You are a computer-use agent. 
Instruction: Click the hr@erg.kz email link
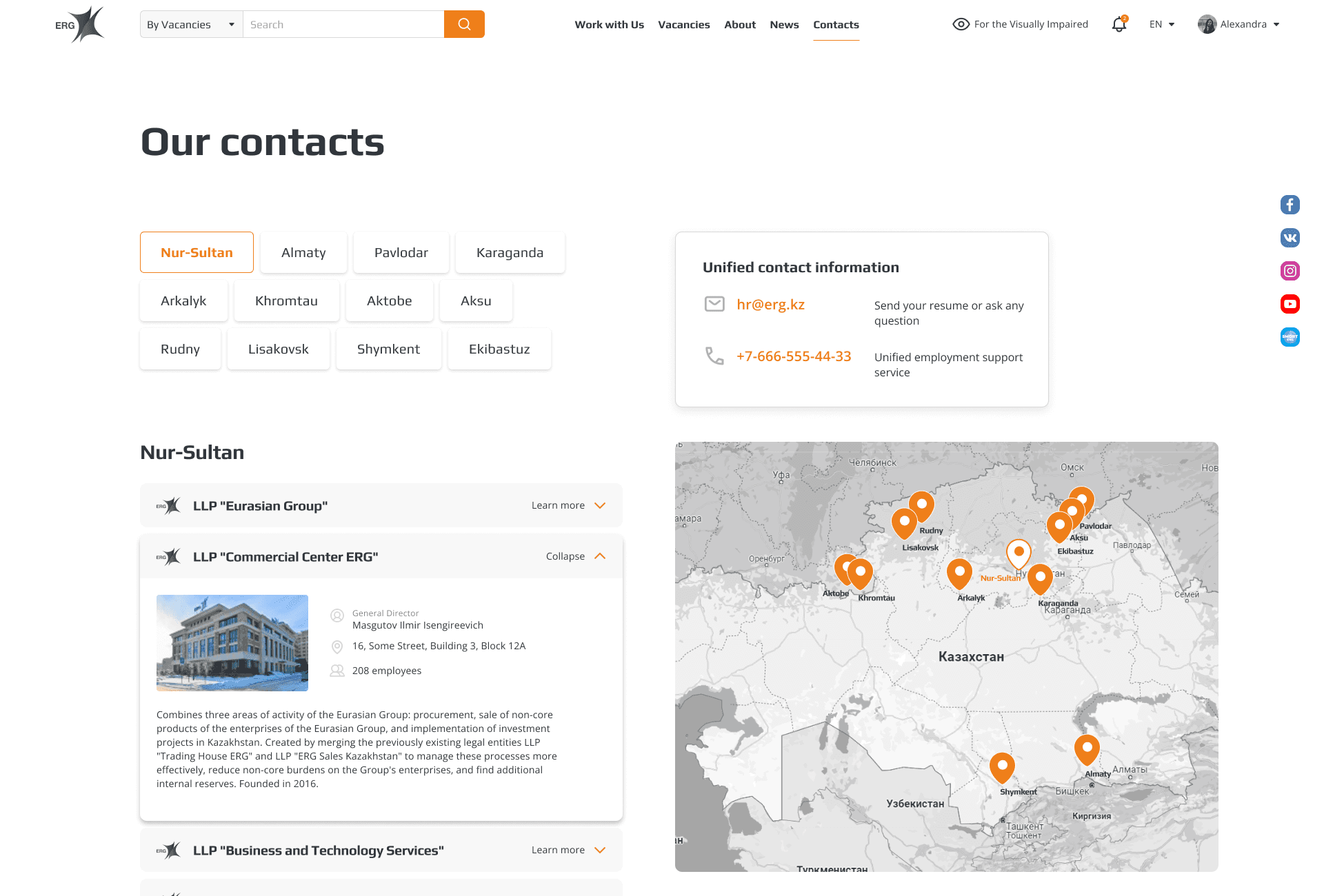[770, 305]
